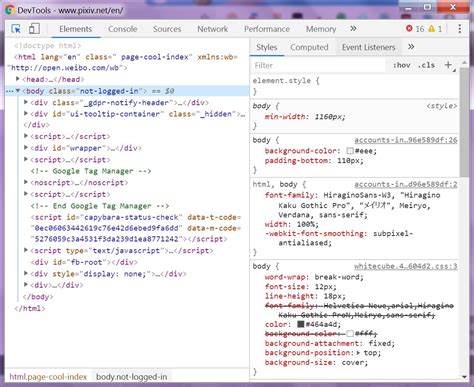Open the accounts-in..96e589df:26 stylesheet link
474x387 pixels.
406,140
